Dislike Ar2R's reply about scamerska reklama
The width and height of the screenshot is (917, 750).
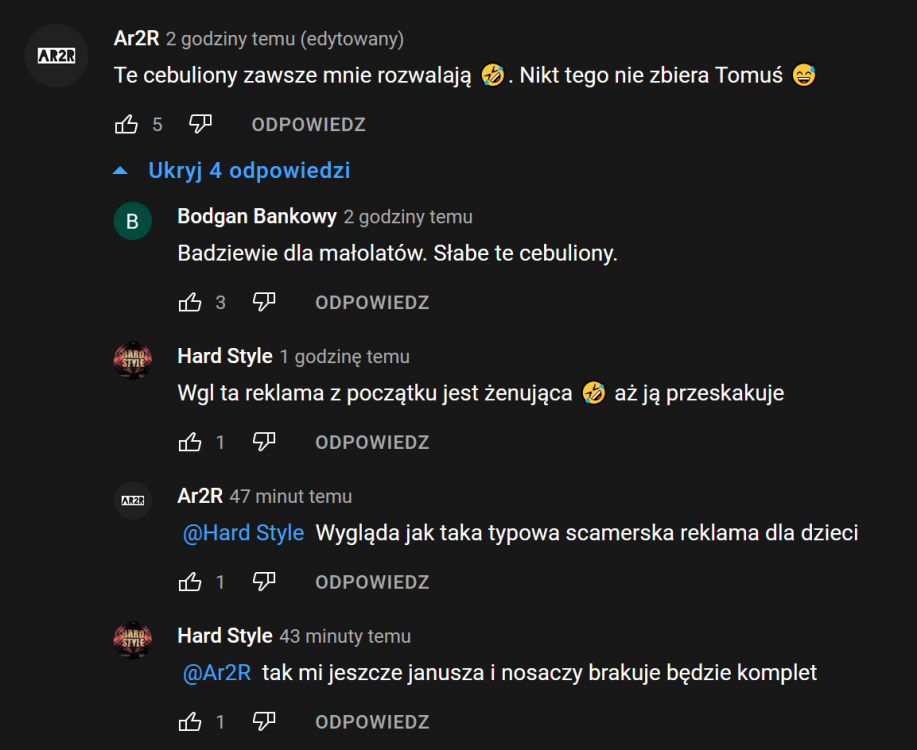pos(264,582)
